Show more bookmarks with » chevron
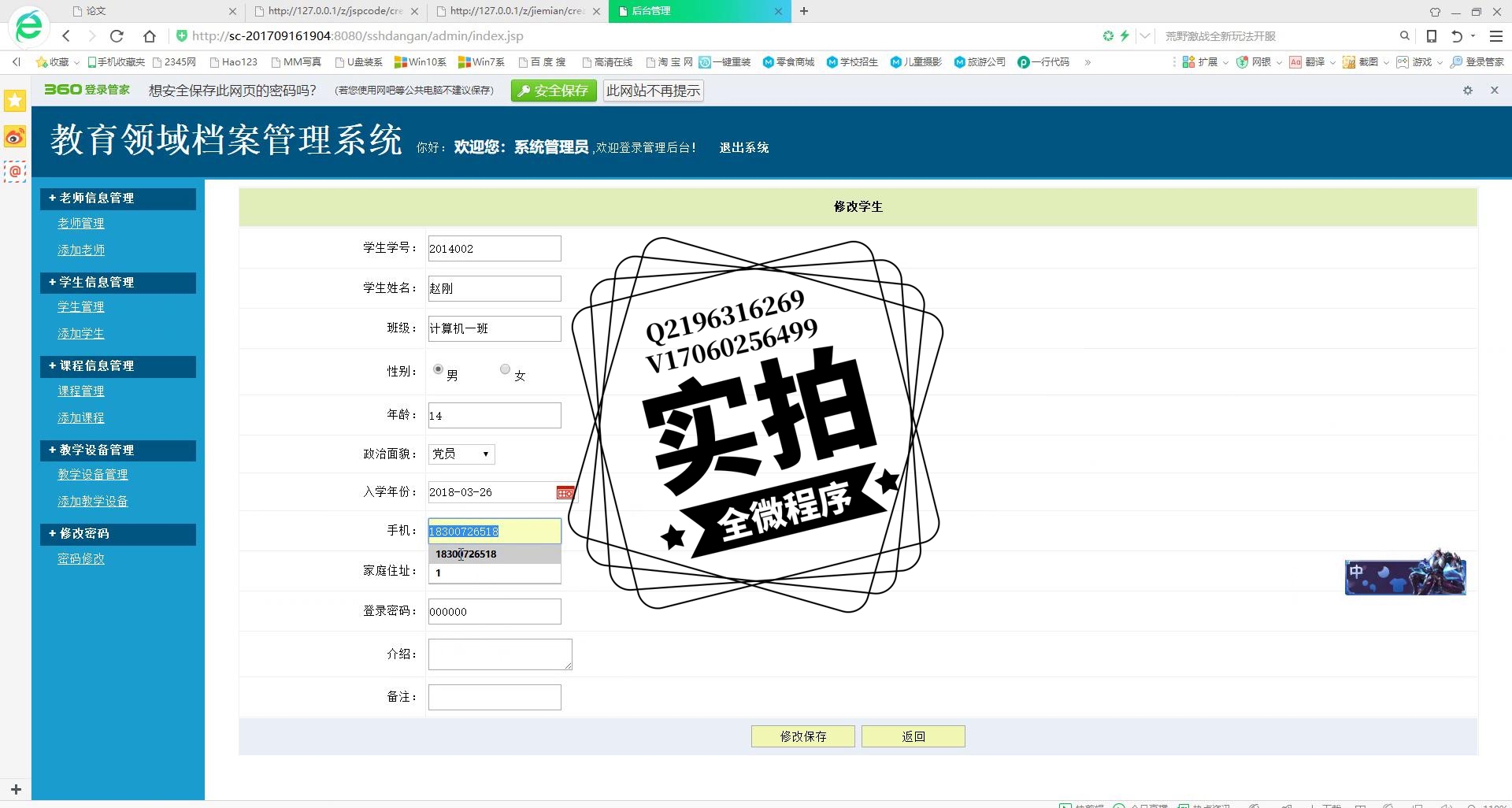Image resolution: width=1512 pixels, height=808 pixels. tap(1088, 62)
